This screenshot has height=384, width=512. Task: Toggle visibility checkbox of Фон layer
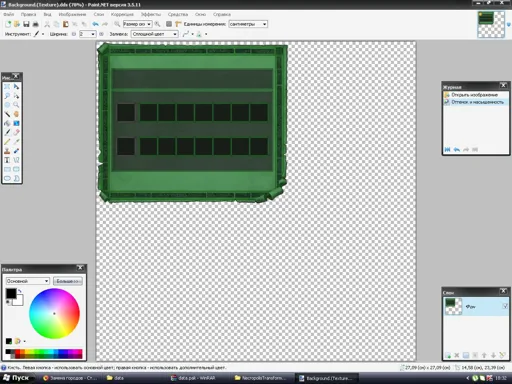tap(505, 306)
